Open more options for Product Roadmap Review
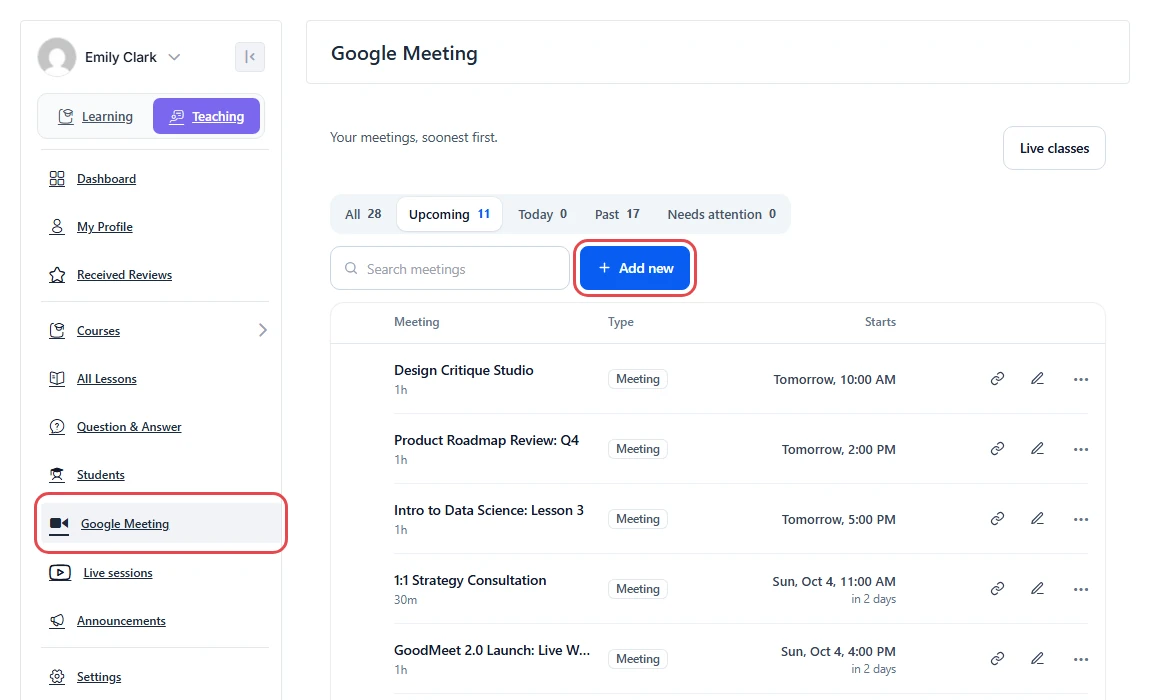The width and height of the screenshot is (1154, 700). point(1080,449)
